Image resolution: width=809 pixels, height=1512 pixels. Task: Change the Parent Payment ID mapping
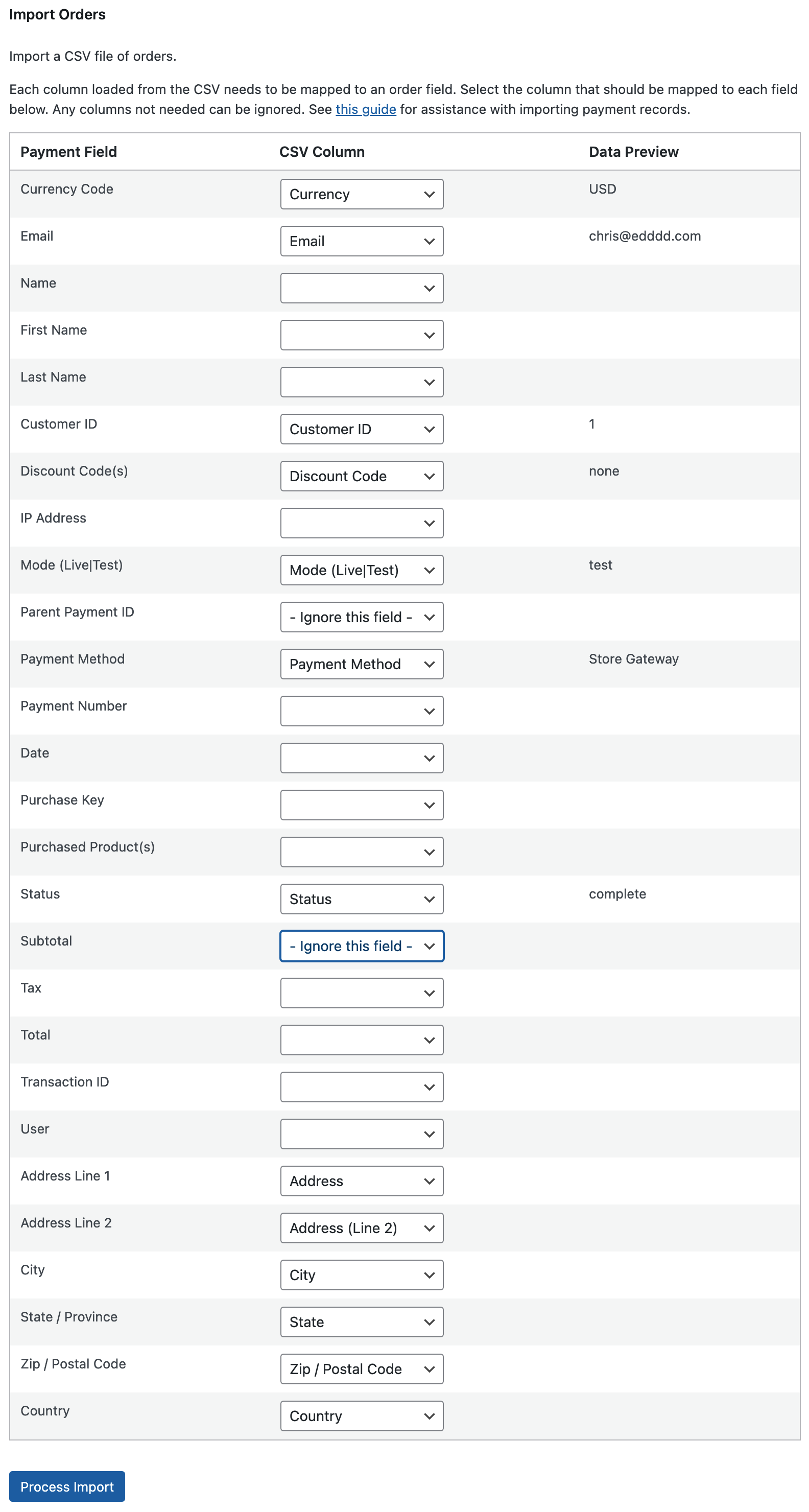(x=362, y=617)
